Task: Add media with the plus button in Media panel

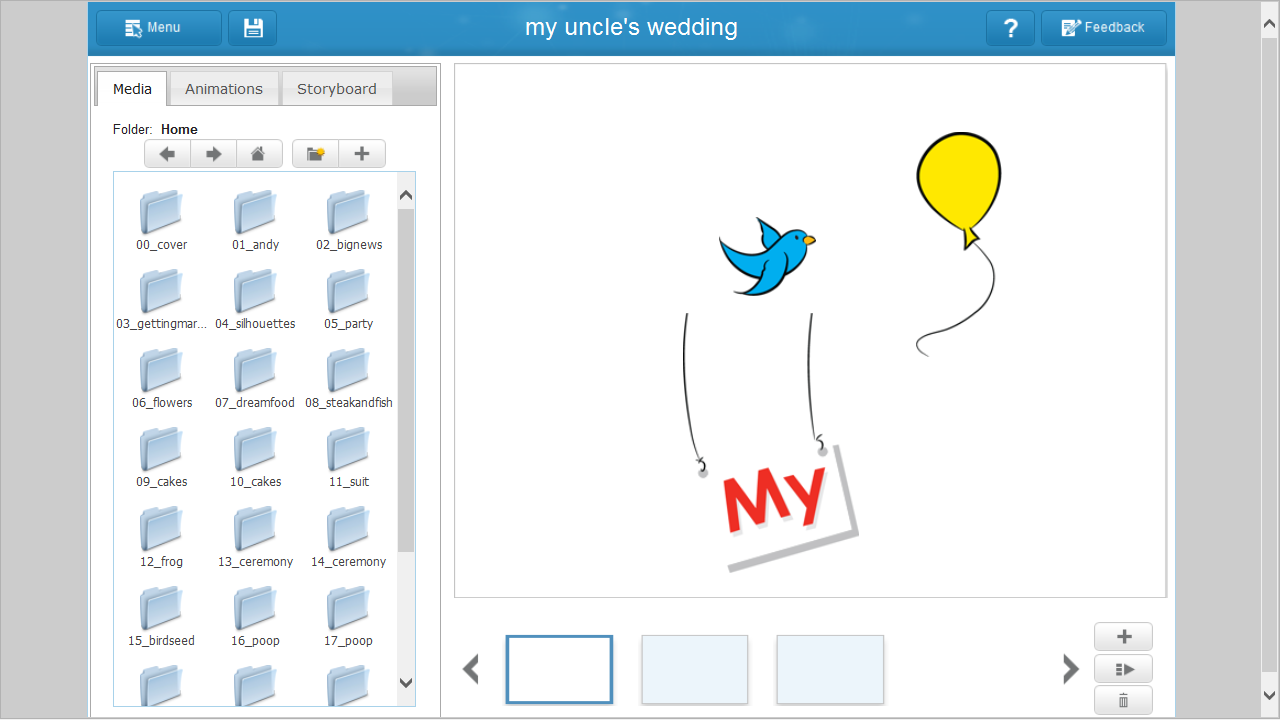Action: pos(362,154)
